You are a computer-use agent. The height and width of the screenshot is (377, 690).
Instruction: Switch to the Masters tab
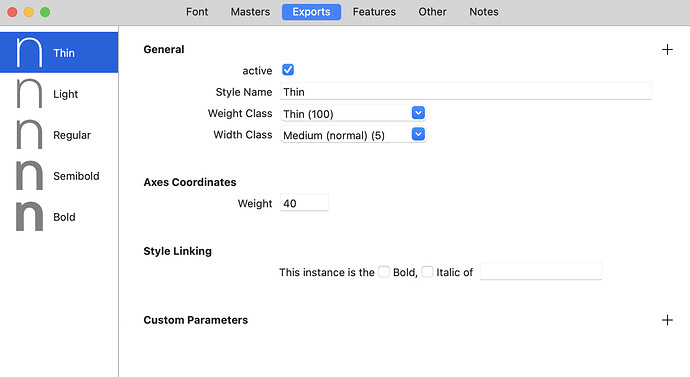click(x=250, y=12)
